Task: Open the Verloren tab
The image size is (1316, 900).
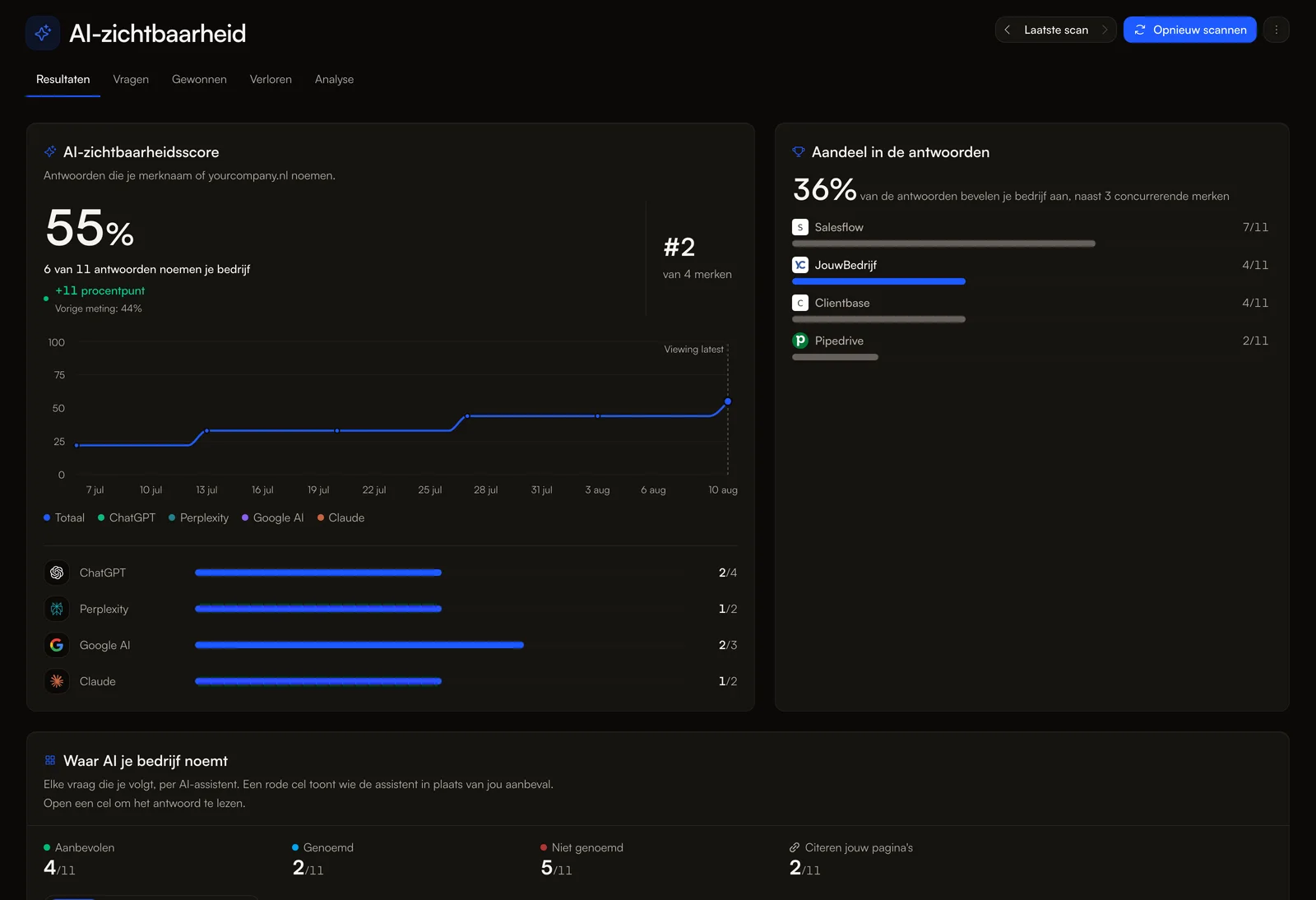Action: tap(271, 79)
